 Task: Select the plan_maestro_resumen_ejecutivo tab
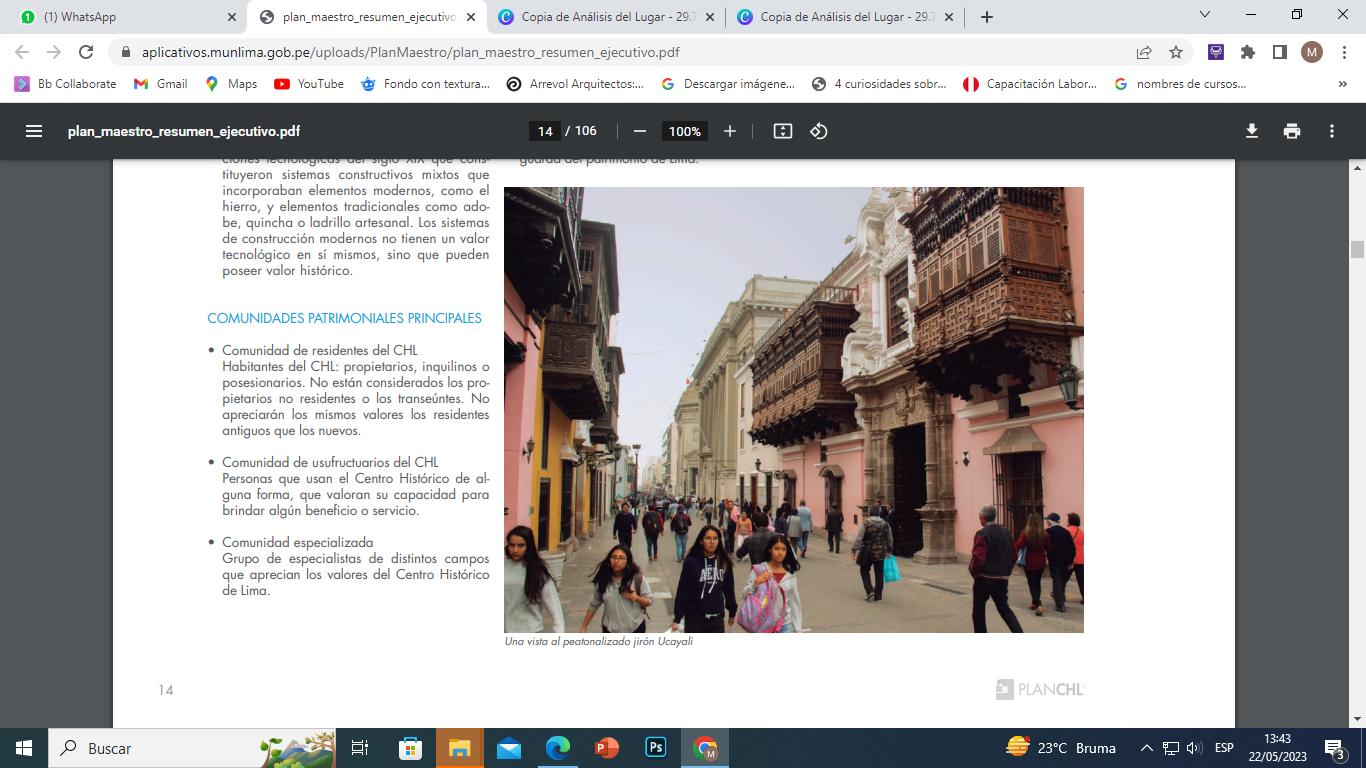point(367,17)
